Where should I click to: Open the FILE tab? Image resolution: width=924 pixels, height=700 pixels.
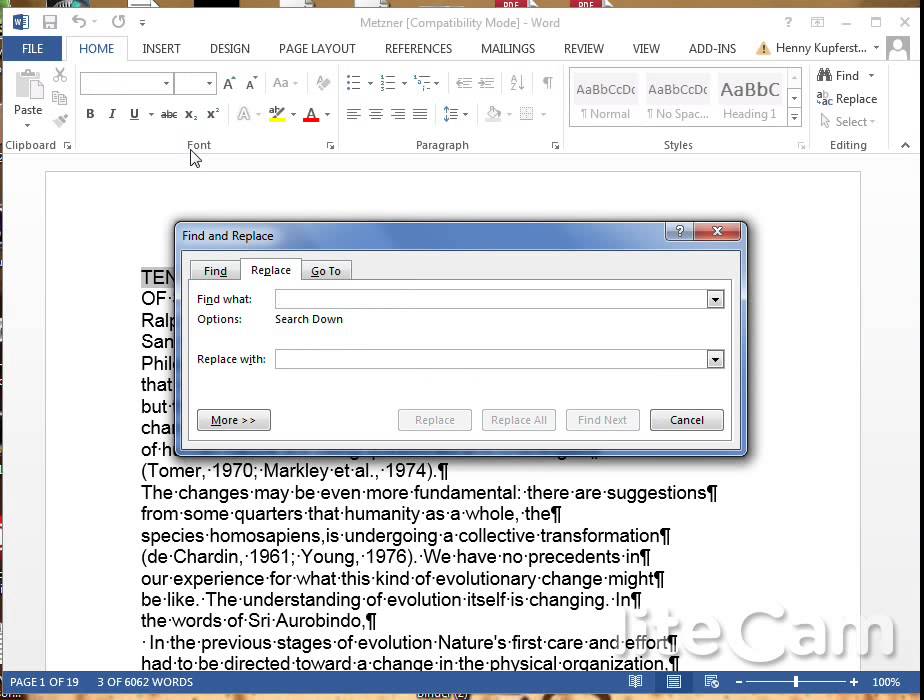coord(32,48)
